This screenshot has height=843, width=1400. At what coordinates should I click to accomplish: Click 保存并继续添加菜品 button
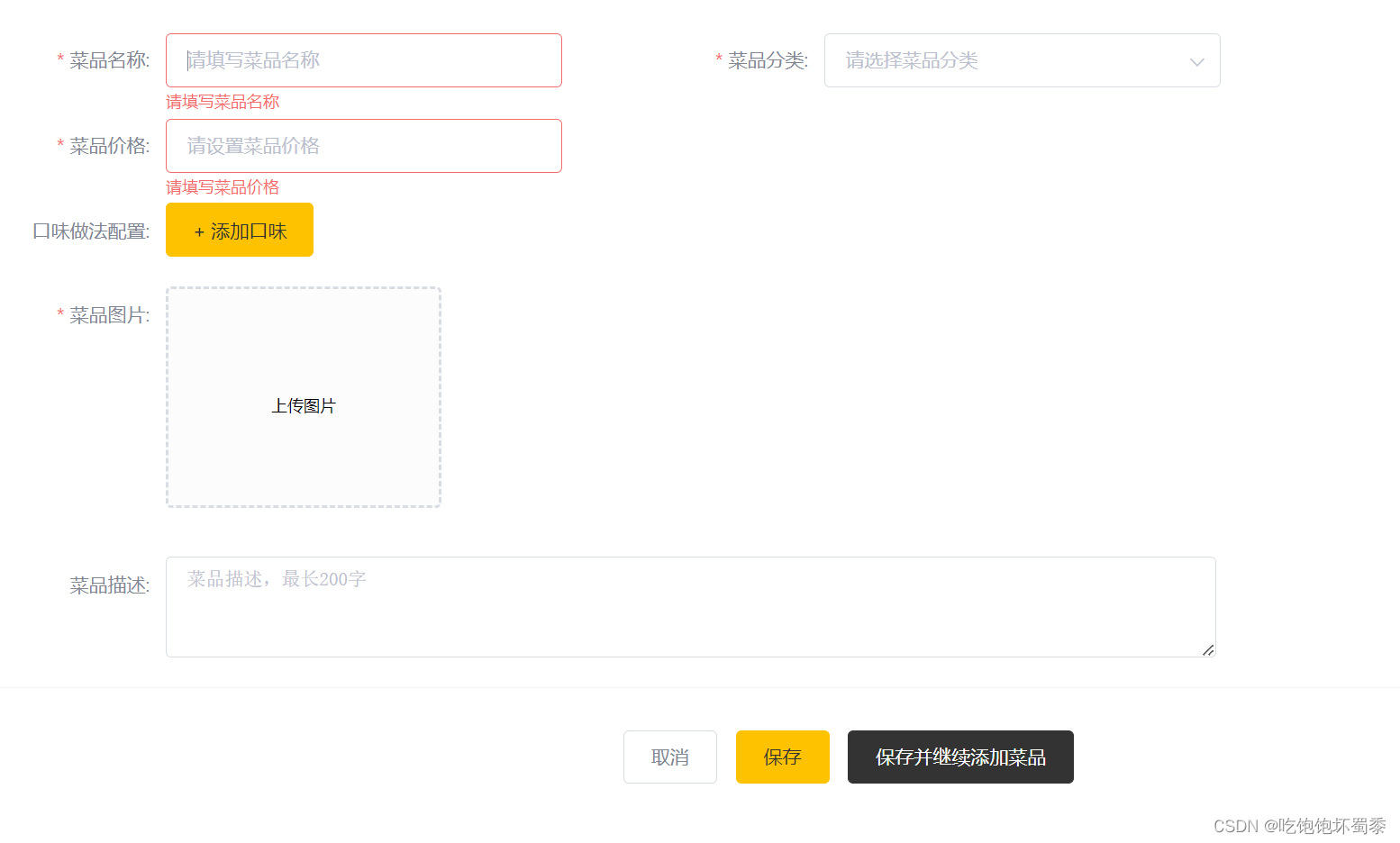[x=959, y=757]
